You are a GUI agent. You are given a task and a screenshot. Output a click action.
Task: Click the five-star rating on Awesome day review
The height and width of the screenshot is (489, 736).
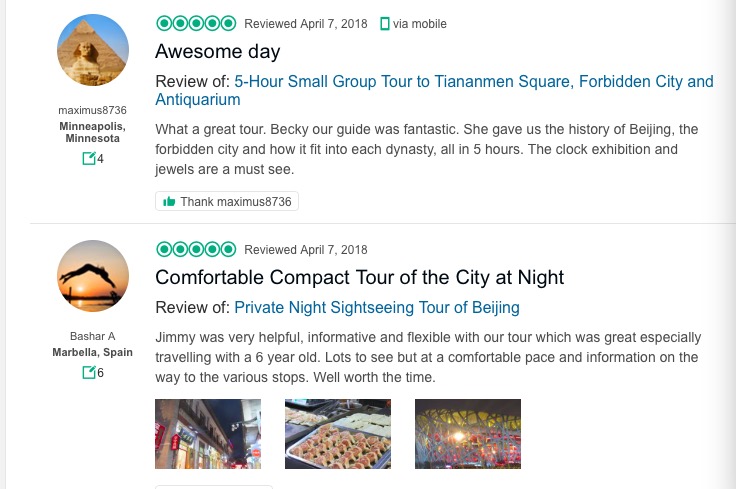coord(196,23)
